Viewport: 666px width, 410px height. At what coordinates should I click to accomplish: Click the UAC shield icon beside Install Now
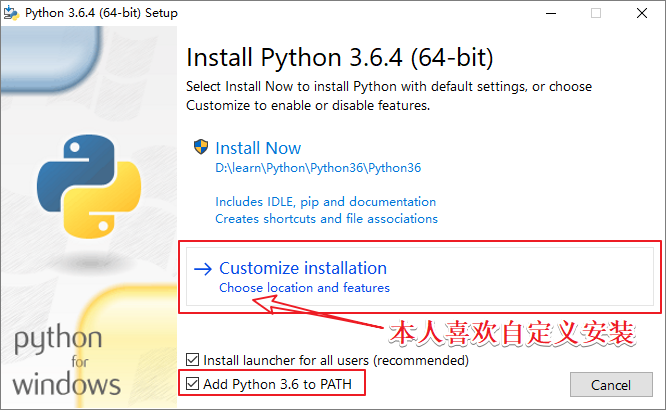point(201,147)
